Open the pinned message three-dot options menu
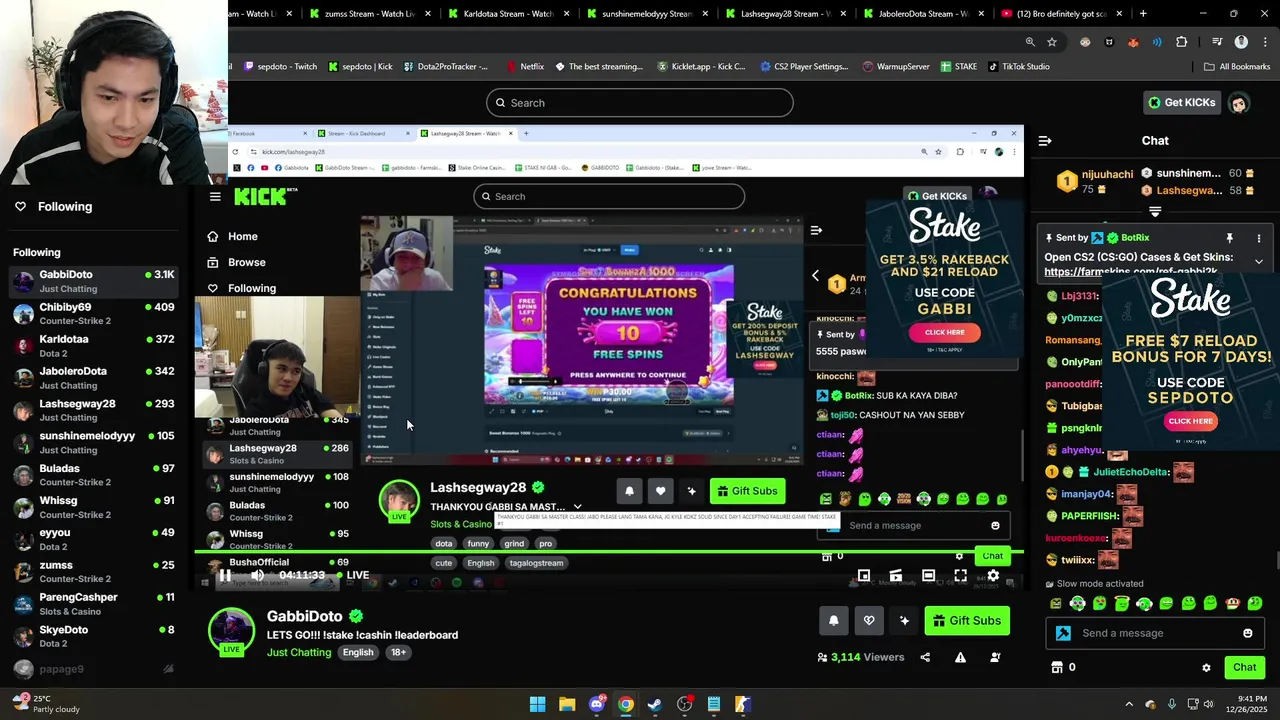 point(1259,238)
